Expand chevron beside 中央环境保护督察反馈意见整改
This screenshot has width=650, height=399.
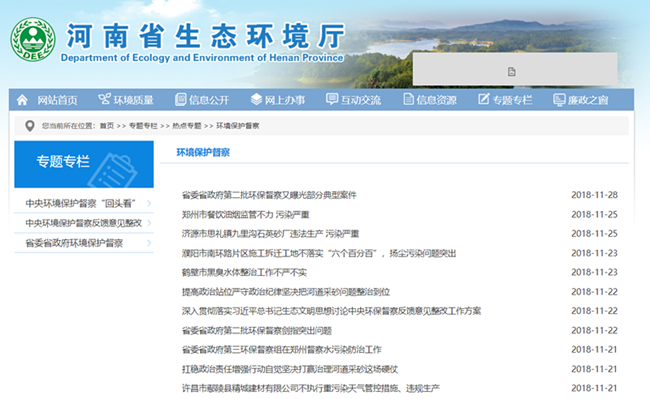149,223
